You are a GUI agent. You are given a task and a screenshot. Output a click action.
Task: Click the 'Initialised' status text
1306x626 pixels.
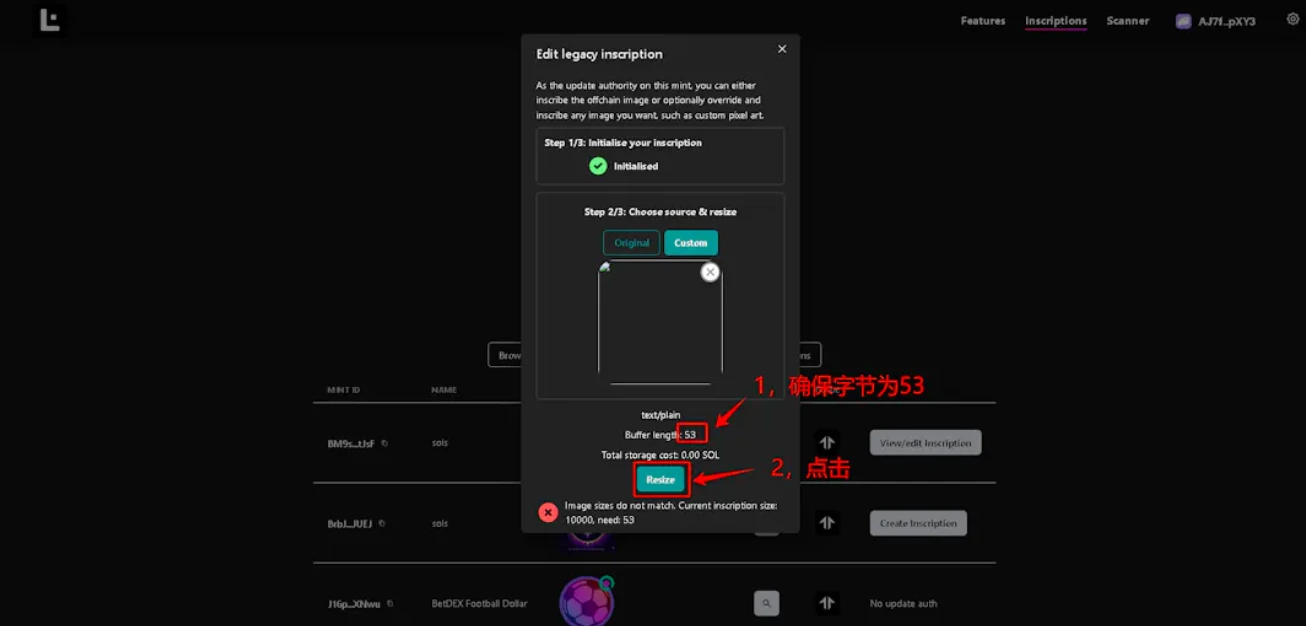(636, 166)
